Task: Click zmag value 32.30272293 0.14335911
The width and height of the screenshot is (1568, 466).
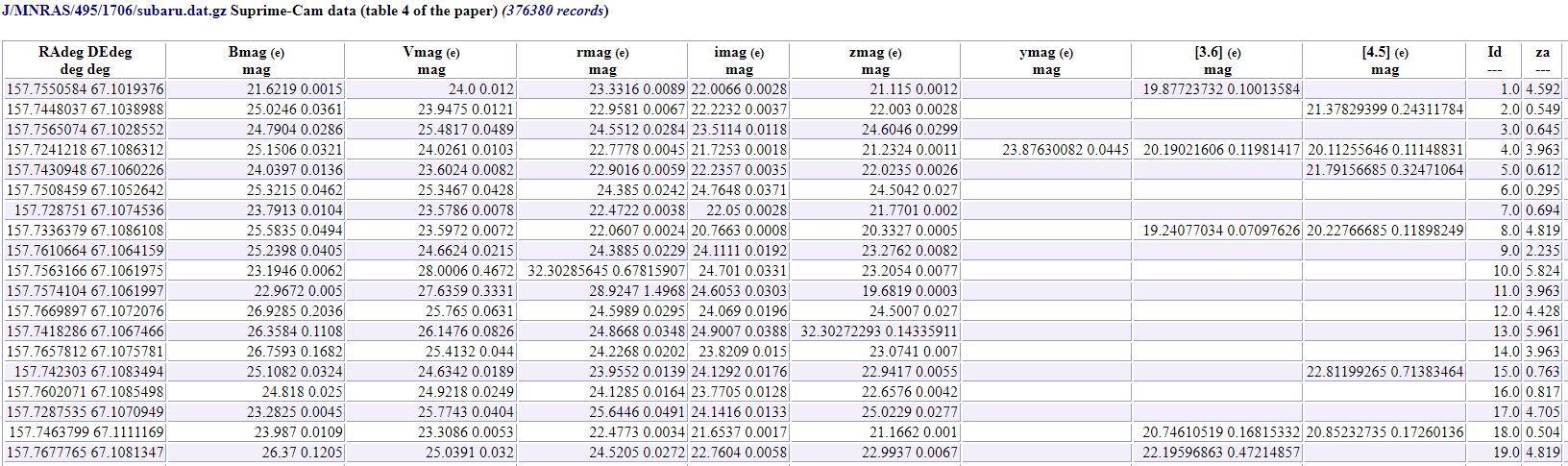Action: 879,331
